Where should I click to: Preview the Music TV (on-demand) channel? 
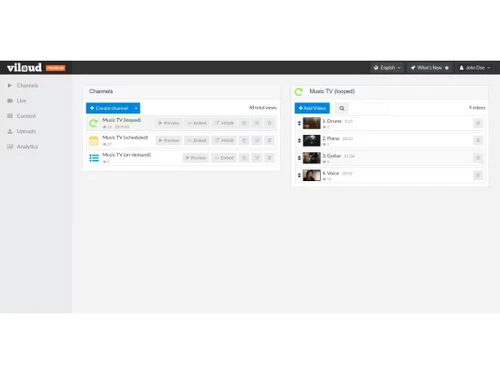coord(196,158)
